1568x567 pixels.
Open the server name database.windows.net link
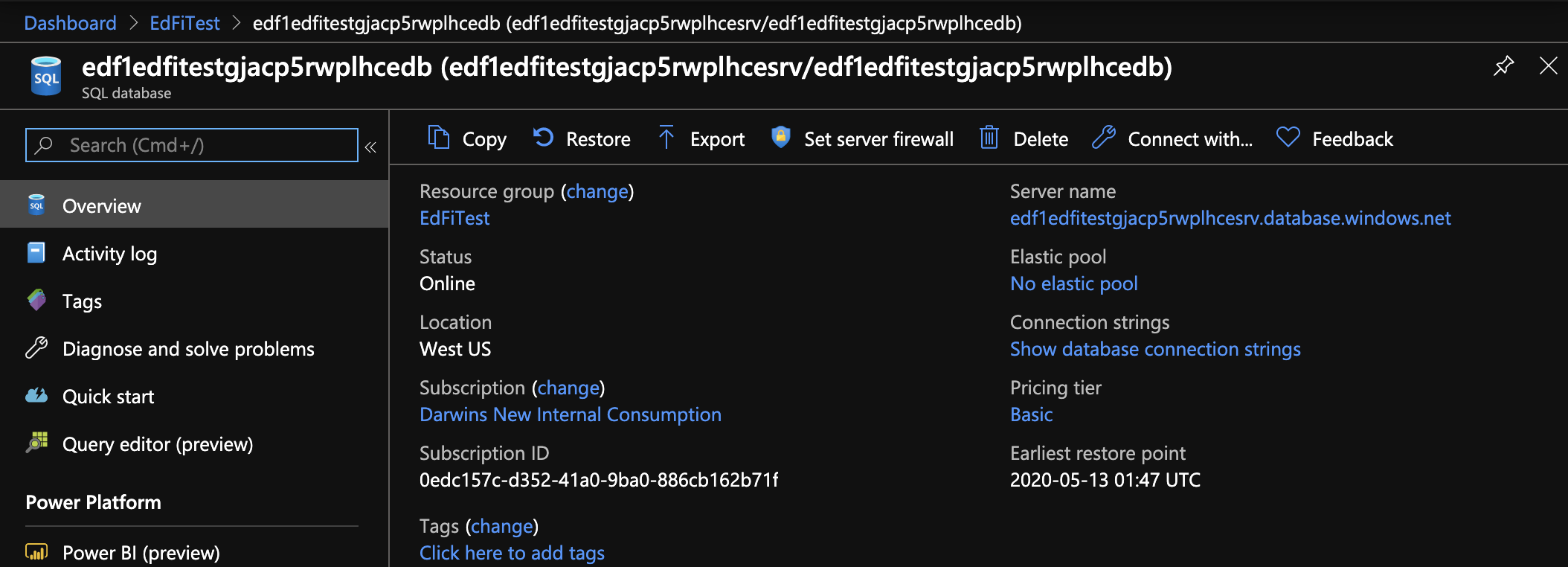pyautogui.click(x=1230, y=218)
